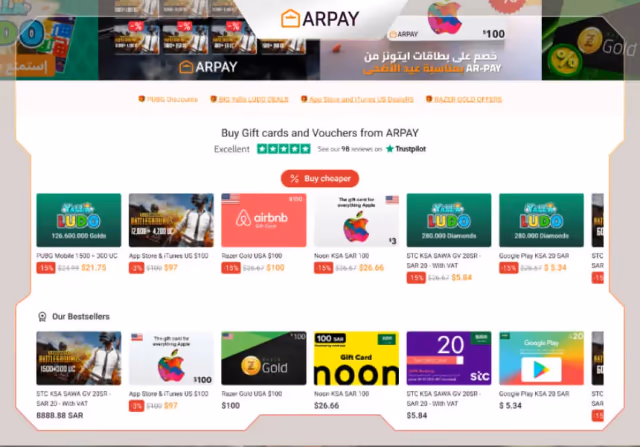This screenshot has width=640, height=447.
Task: Open the Apple $3 gift card in Buy cheaper row
Action: pos(356,220)
